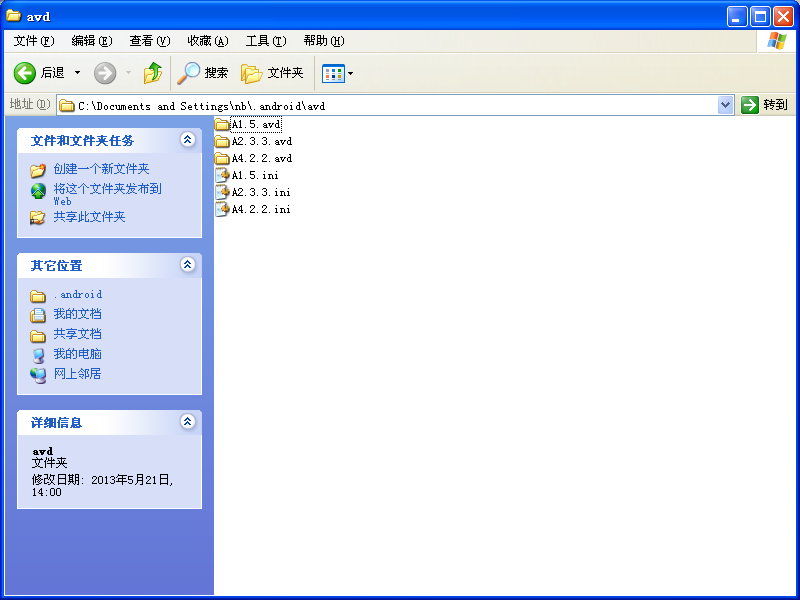Image resolution: width=800 pixels, height=600 pixels.
Task: Click the publish to Web globe icon
Action: [x=38, y=191]
